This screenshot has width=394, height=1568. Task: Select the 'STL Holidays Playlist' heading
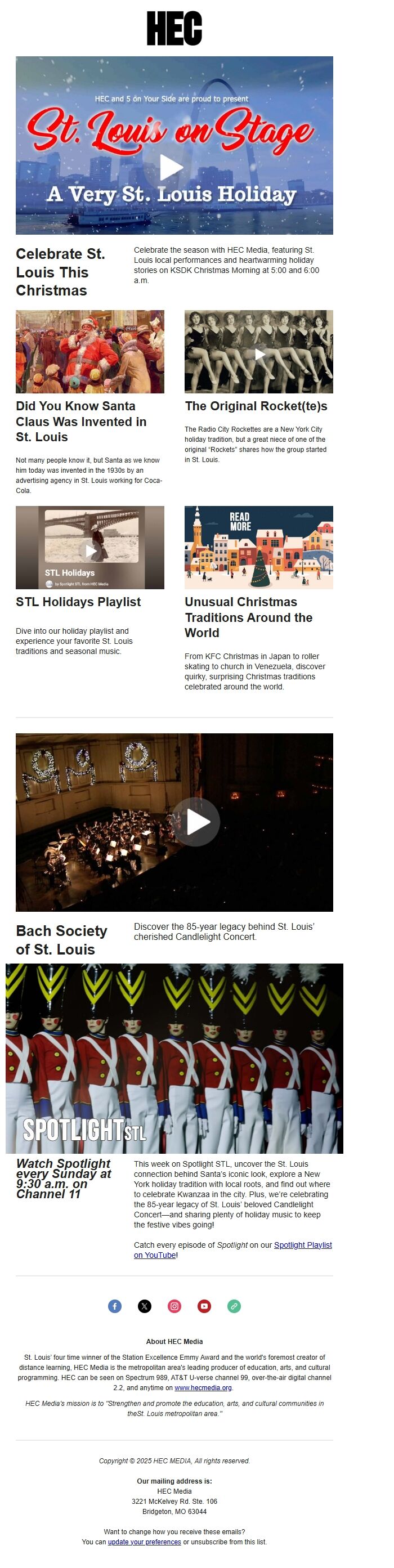[78, 602]
